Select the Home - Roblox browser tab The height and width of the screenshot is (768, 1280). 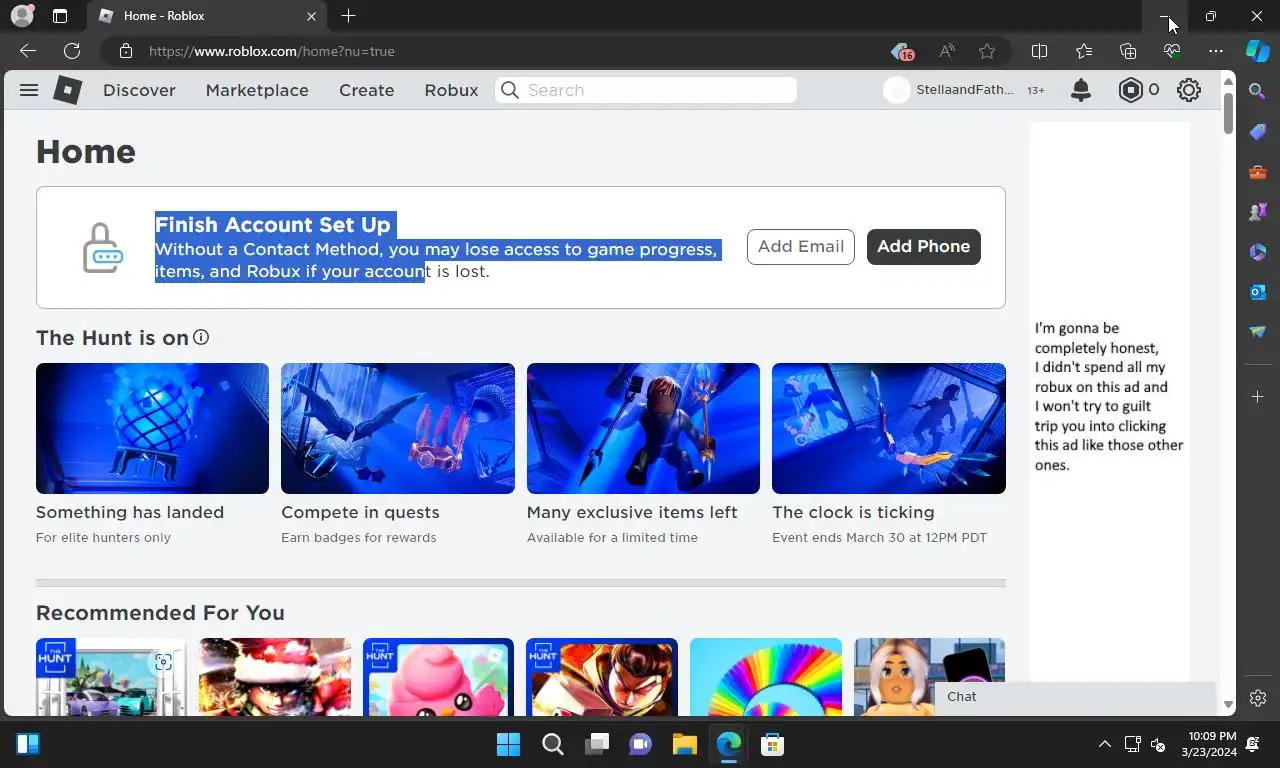[x=208, y=16]
